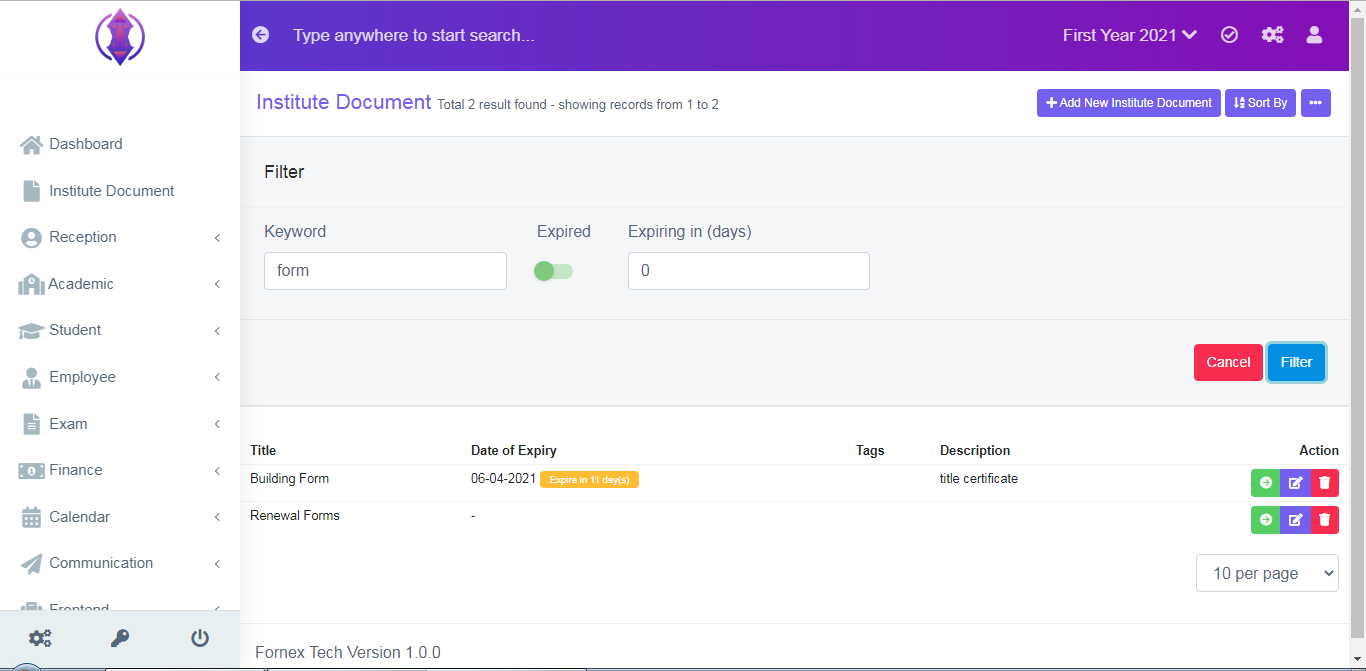Expand the Communication menu chevron
Image resolution: width=1366 pixels, height=671 pixels.
point(217,564)
